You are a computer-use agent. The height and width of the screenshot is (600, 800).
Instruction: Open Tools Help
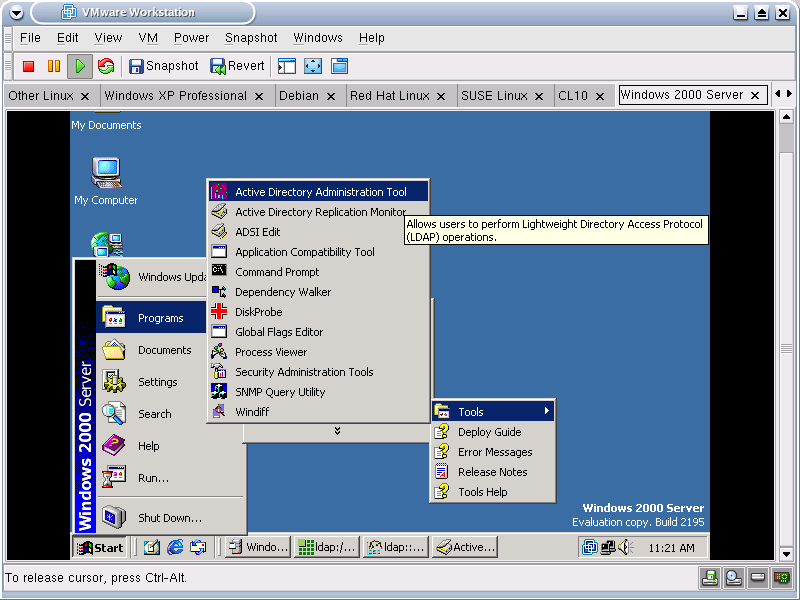(493, 492)
